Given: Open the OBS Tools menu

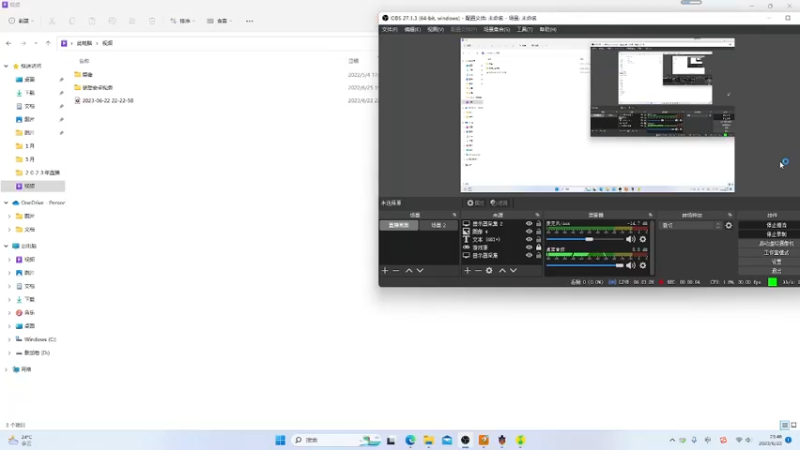Looking at the screenshot, I should click(524, 30).
